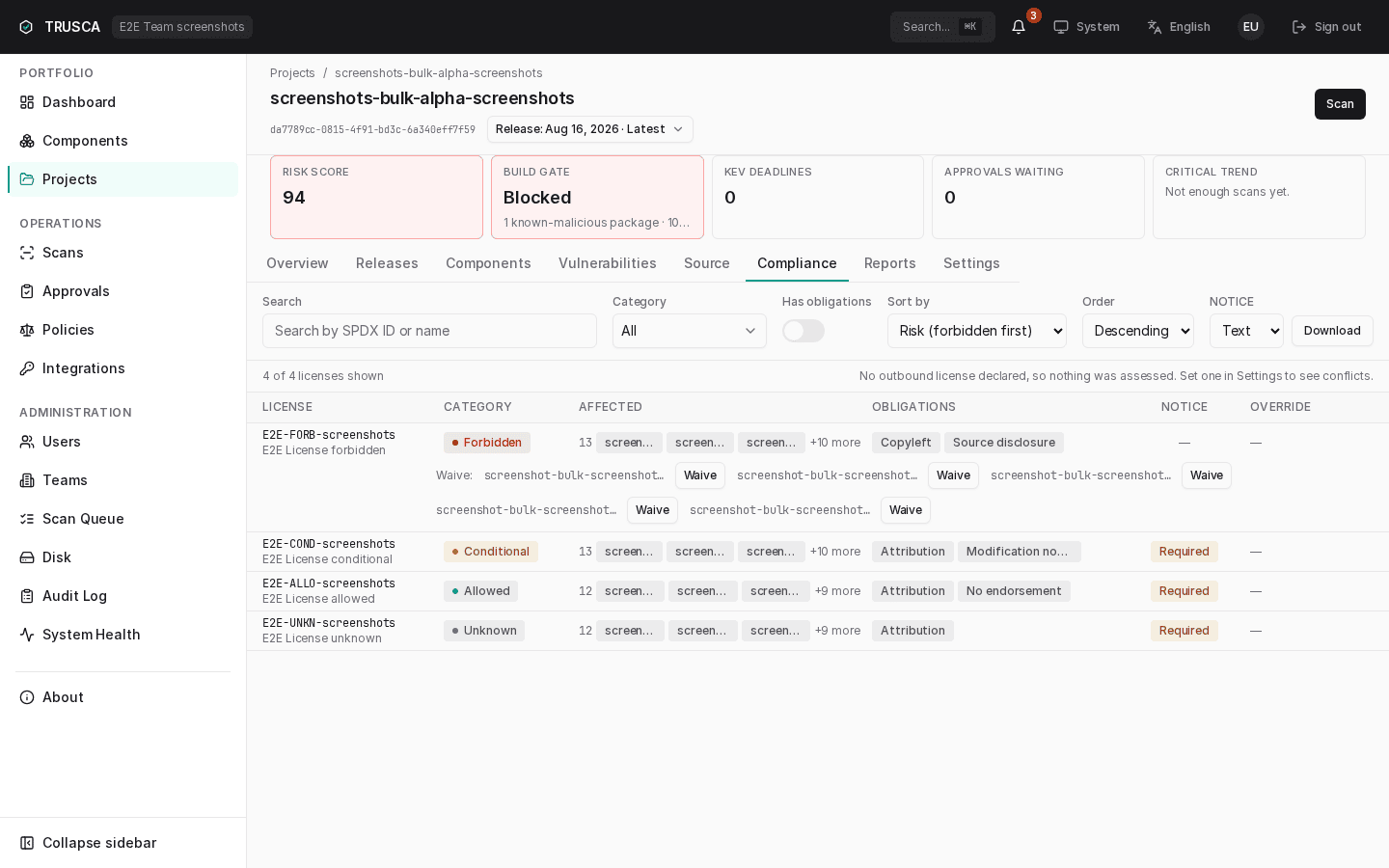Screen dimensions: 1389x868
Task: Click the Policies scale icon
Action: point(27,330)
